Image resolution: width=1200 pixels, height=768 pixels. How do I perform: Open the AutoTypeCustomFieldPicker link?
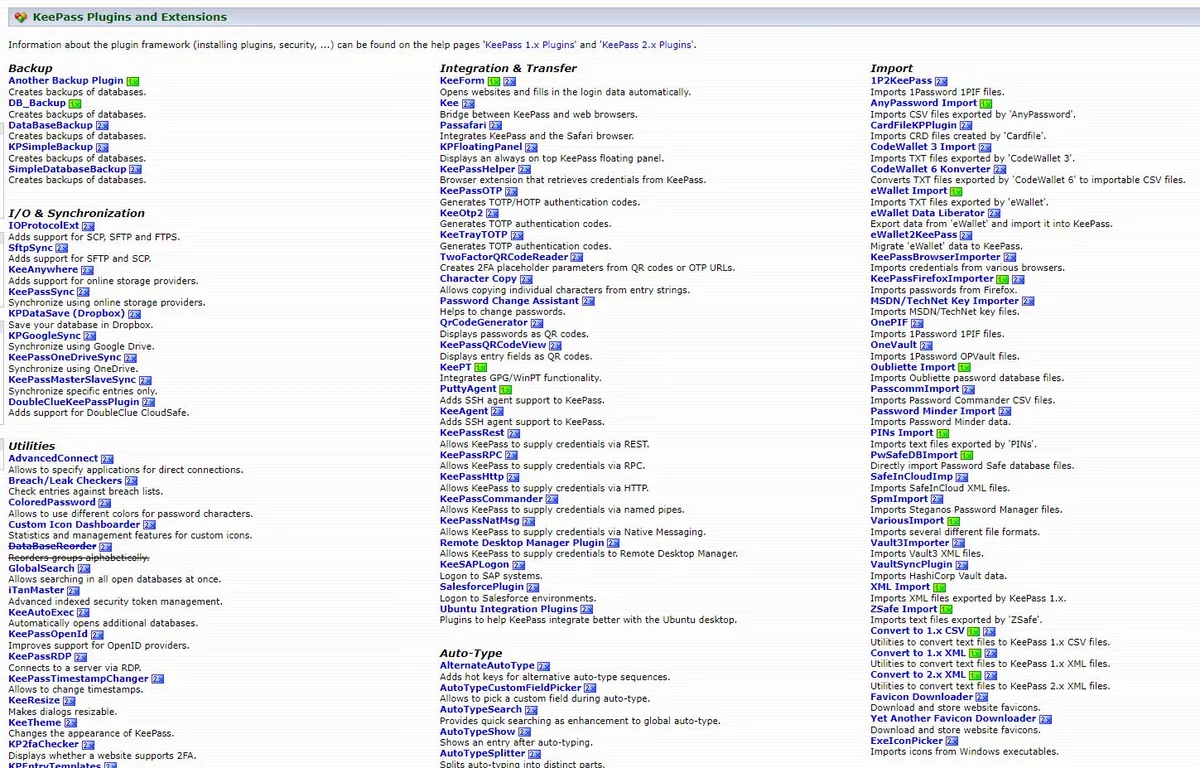(x=510, y=688)
